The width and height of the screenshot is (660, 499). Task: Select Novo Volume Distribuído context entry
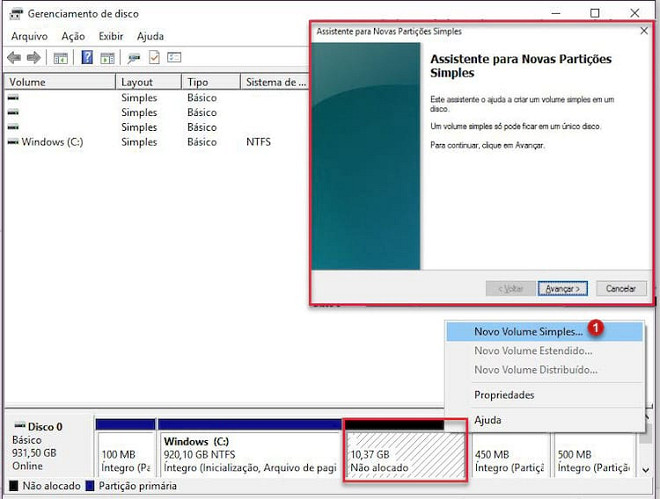click(x=545, y=370)
